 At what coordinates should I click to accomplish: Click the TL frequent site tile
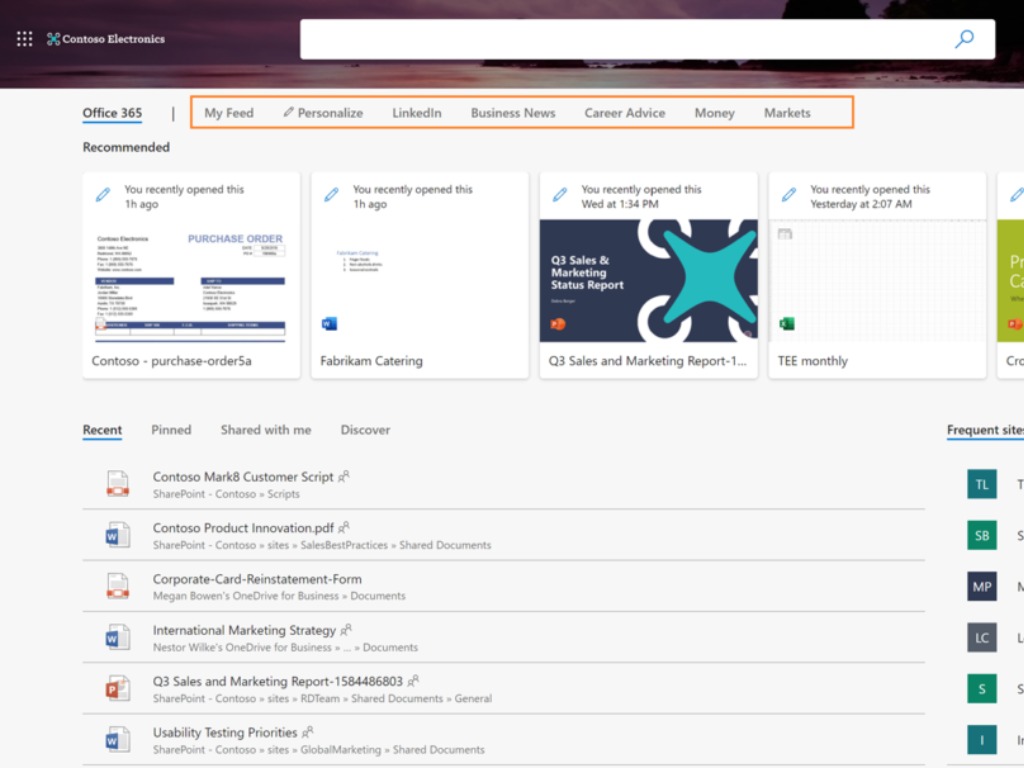pos(981,484)
